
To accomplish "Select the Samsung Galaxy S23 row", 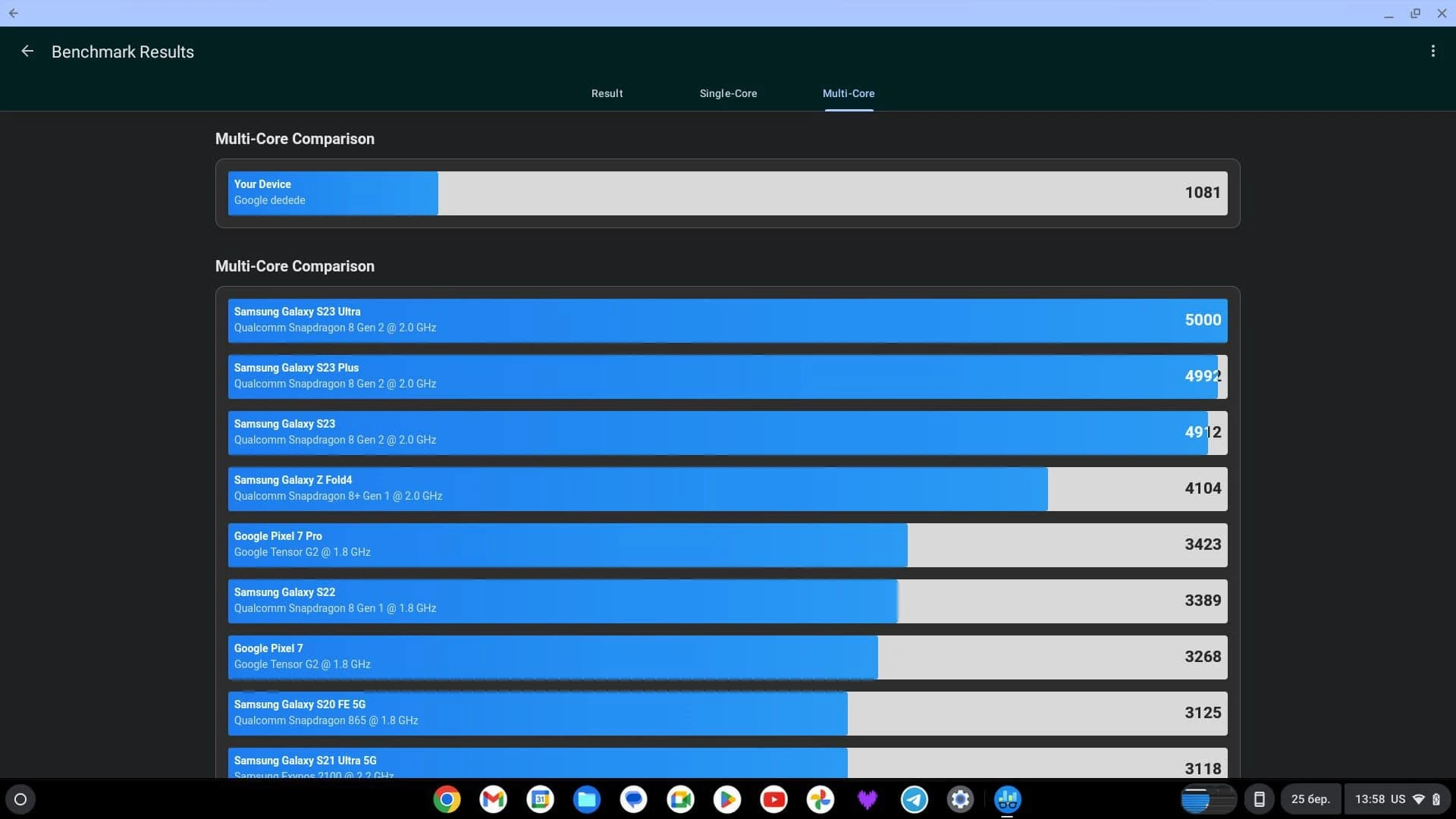I will pyautogui.click(x=727, y=433).
